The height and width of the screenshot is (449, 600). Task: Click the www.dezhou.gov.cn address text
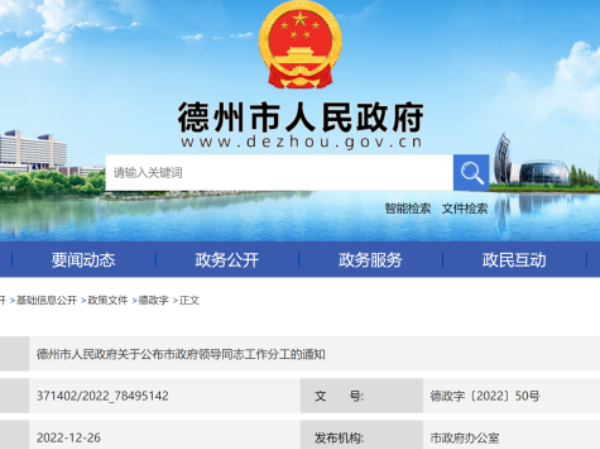300,142
